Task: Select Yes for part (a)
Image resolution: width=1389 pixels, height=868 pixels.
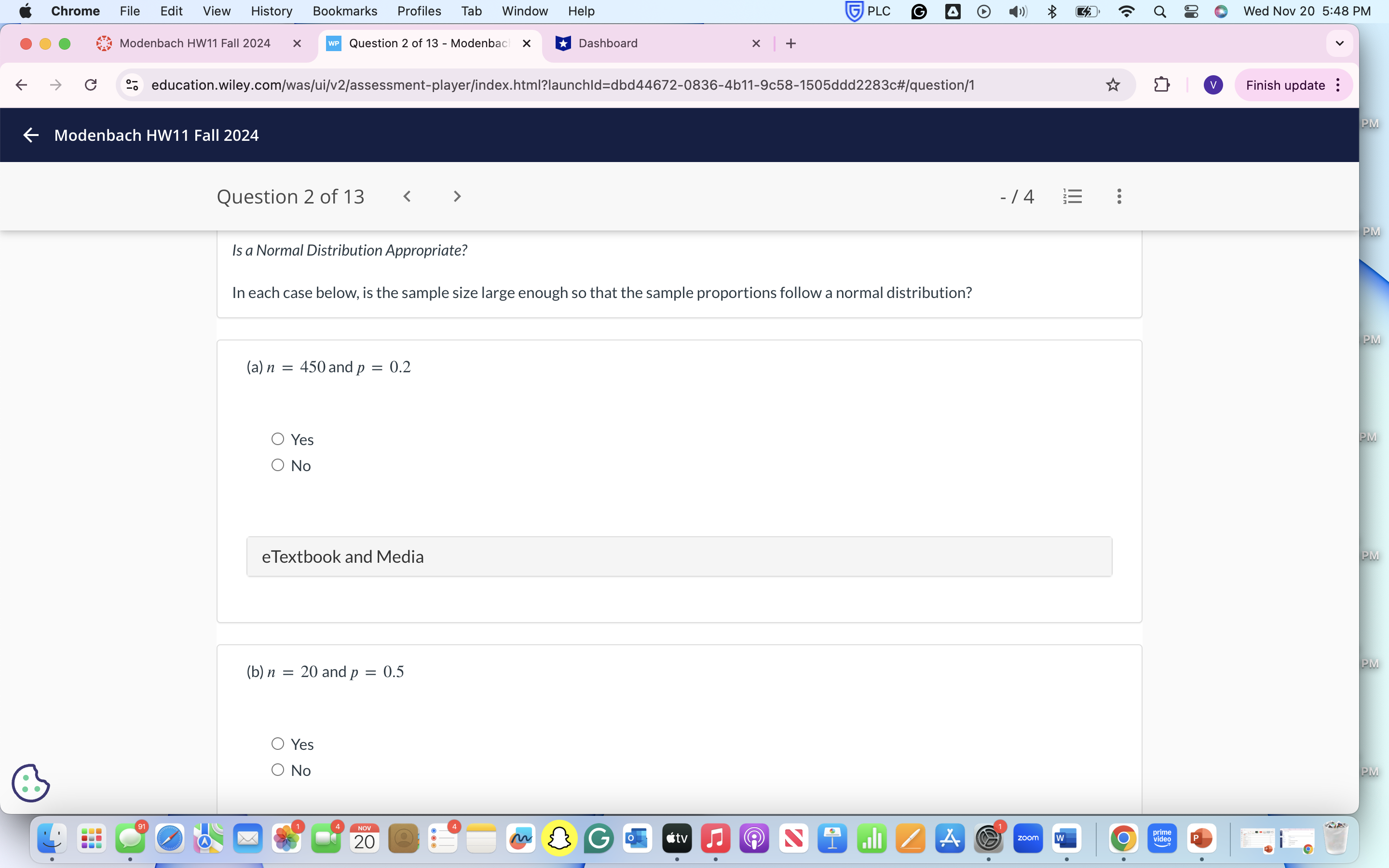Action: (x=278, y=438)
